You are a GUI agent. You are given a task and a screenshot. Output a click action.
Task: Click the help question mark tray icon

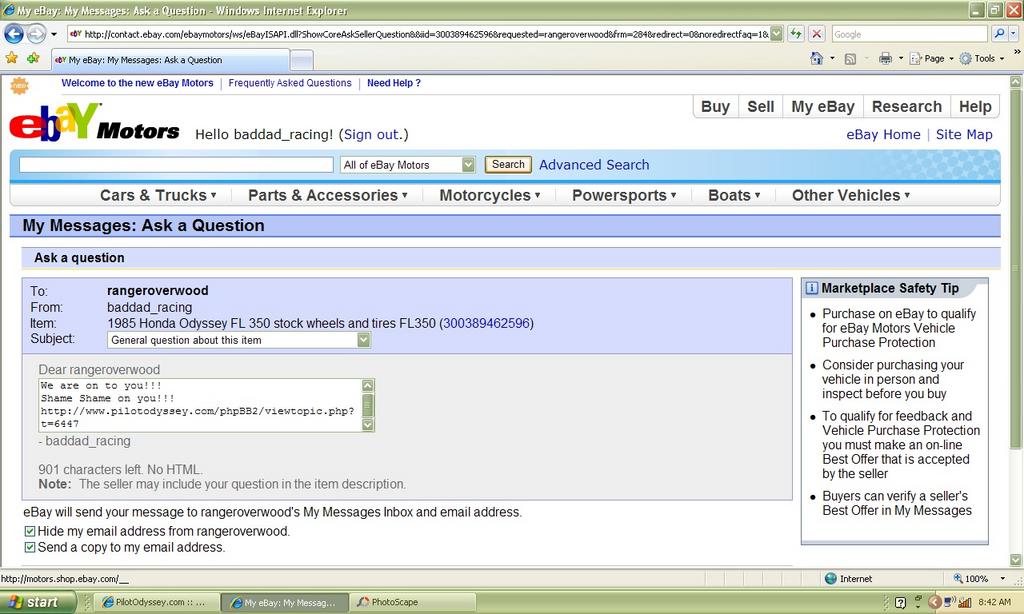tap(900, 602)
